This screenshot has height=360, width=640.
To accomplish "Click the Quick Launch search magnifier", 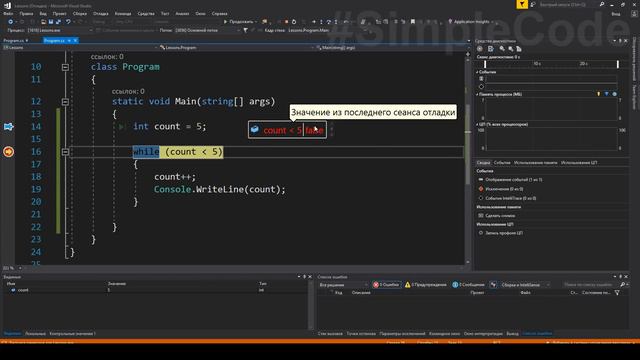I will 602,4.
